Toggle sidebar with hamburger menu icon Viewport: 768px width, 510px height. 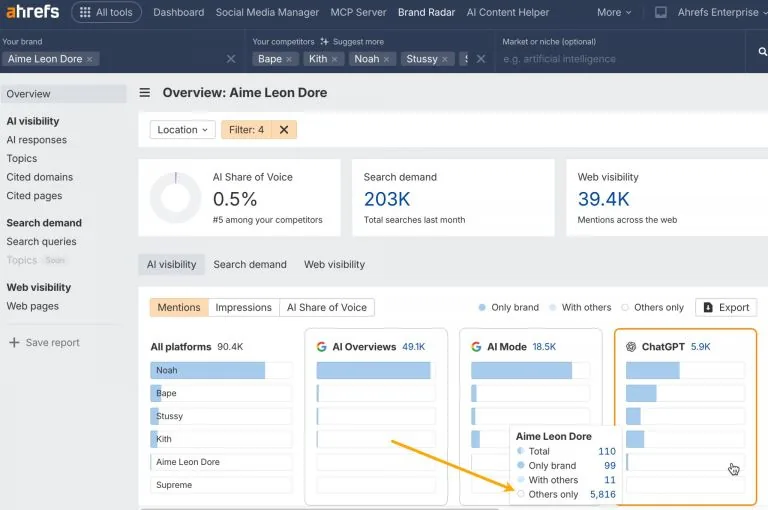click(x=144, y=93)
